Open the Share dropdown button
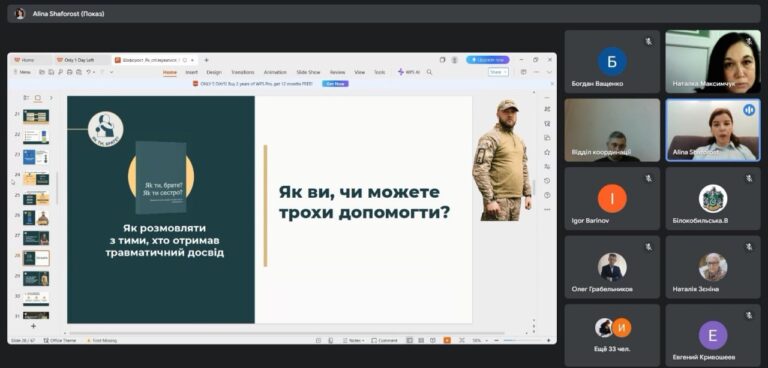Viewport: 768px width, 368px height. coord(498,72)
